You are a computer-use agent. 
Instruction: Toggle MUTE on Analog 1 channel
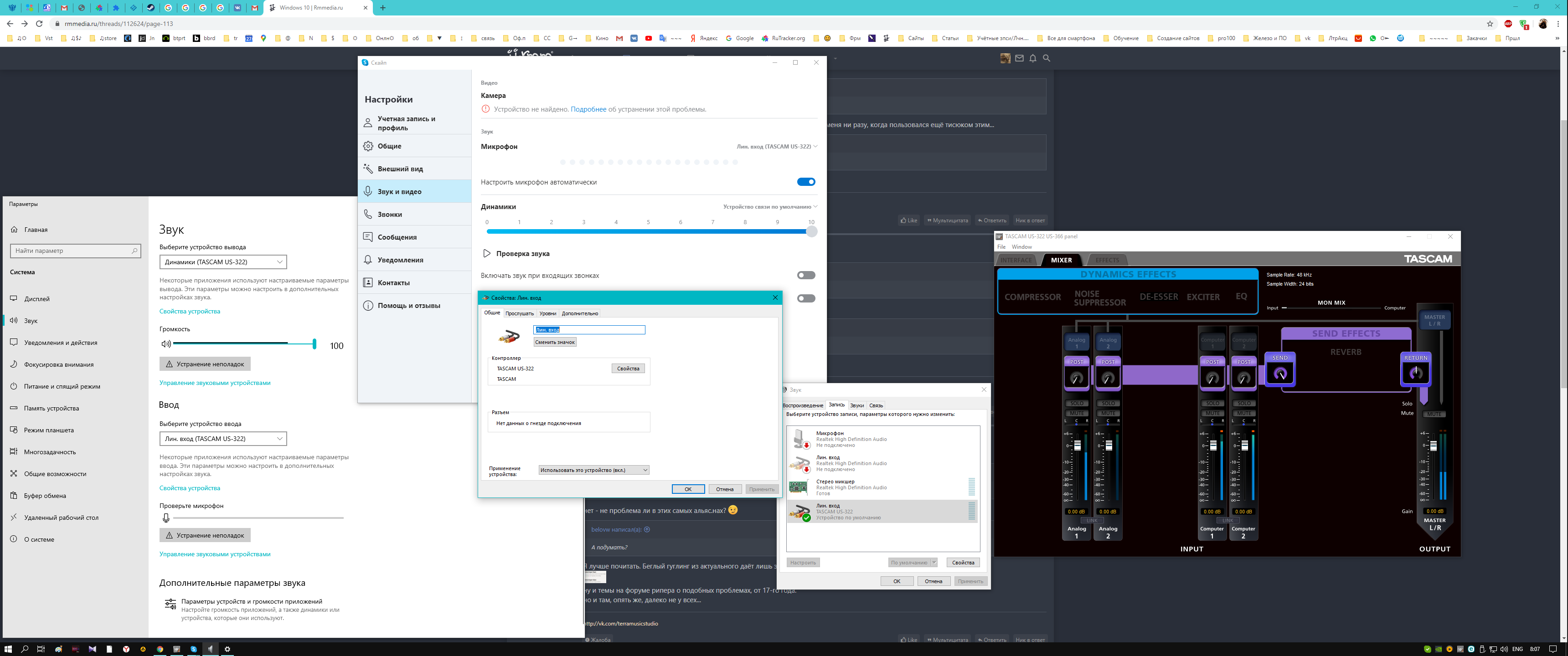[1076, 413]
